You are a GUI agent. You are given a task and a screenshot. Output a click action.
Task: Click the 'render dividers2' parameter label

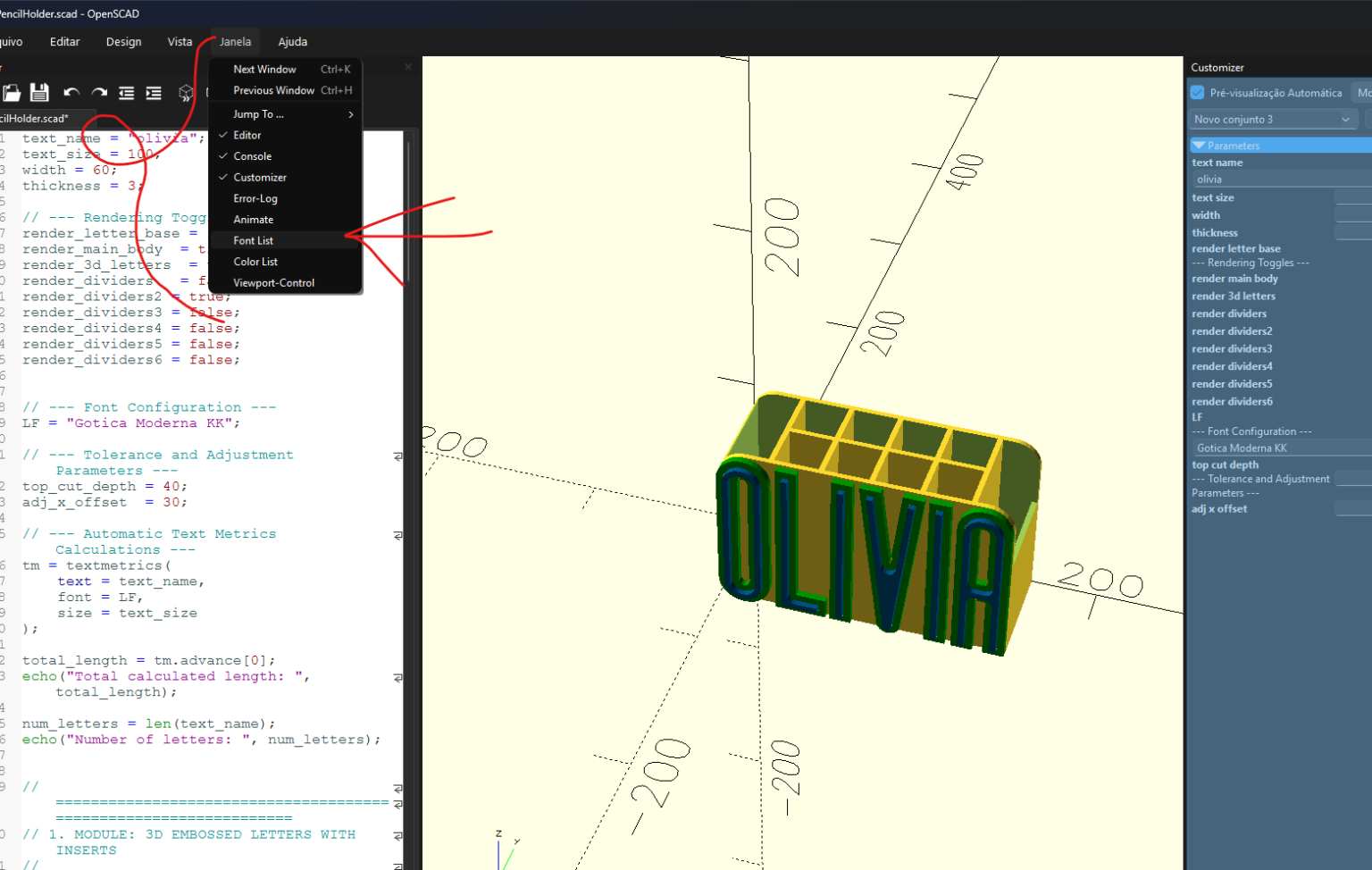click(x=1232, y=331)
